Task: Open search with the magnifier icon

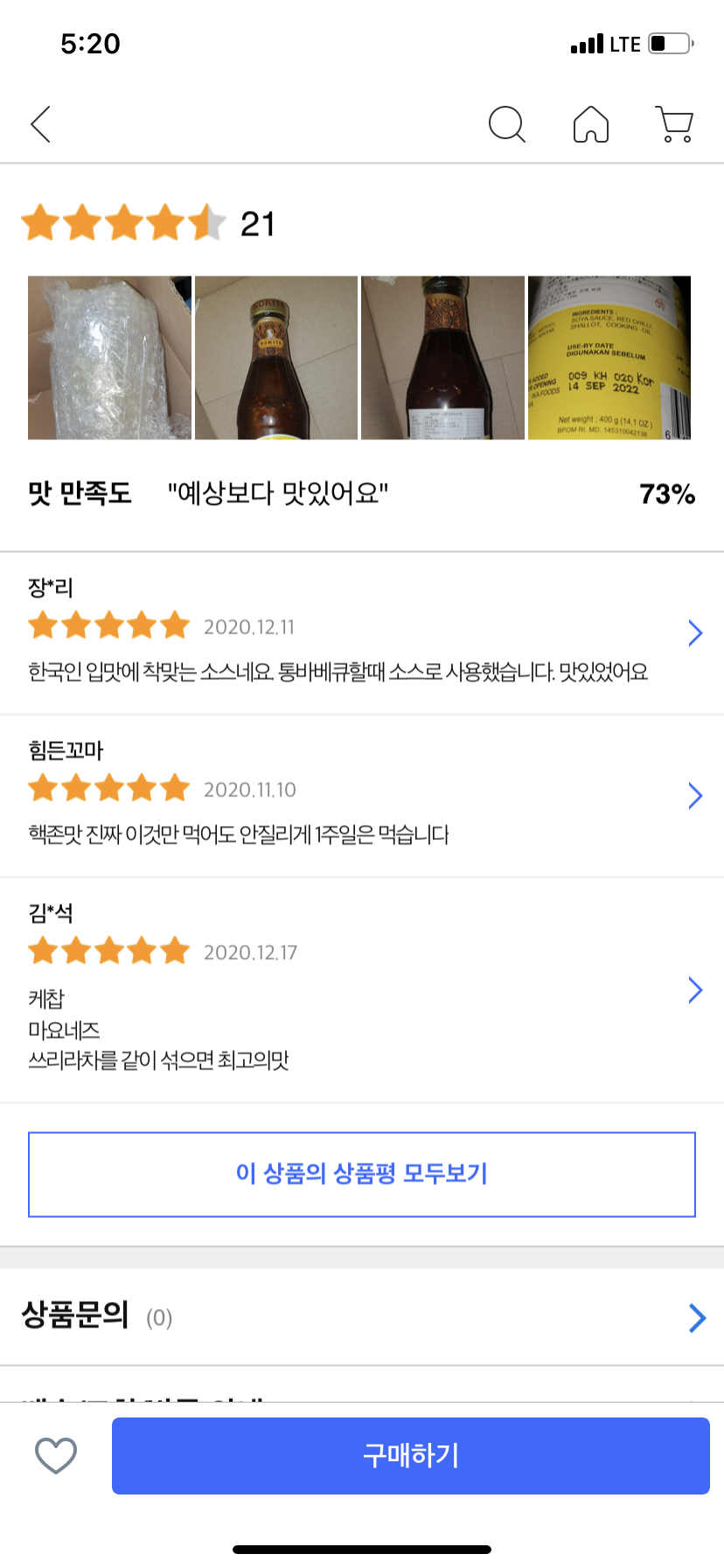Action: 506,124
